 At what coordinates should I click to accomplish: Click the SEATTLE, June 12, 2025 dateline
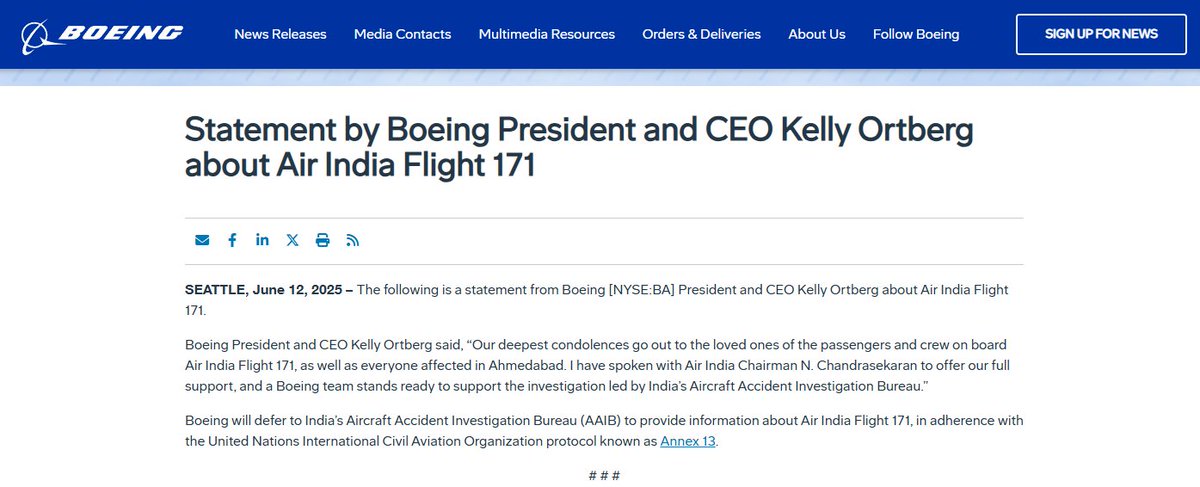click(x=268, y=290)
